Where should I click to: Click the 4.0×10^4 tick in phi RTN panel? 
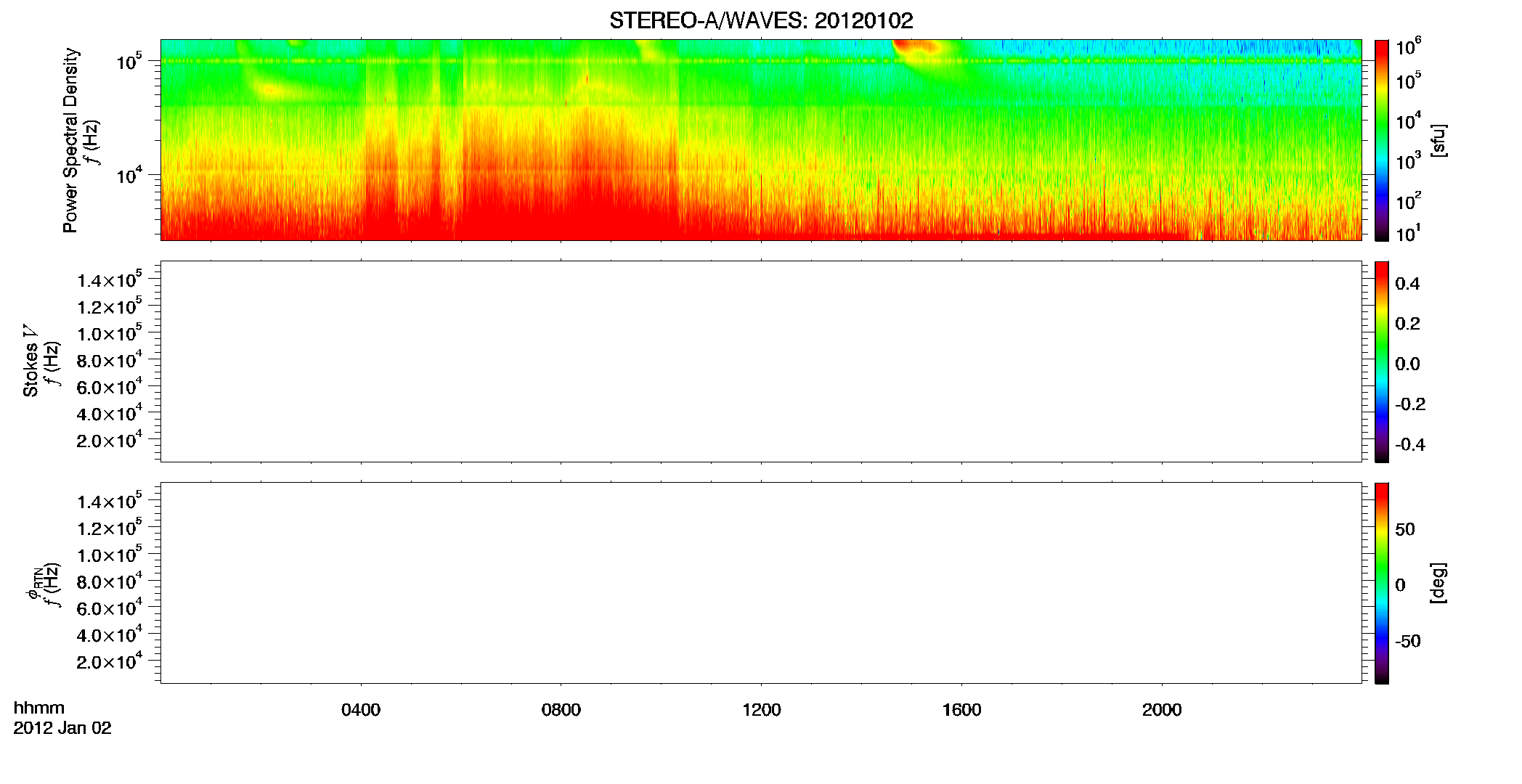coord(110,634)
